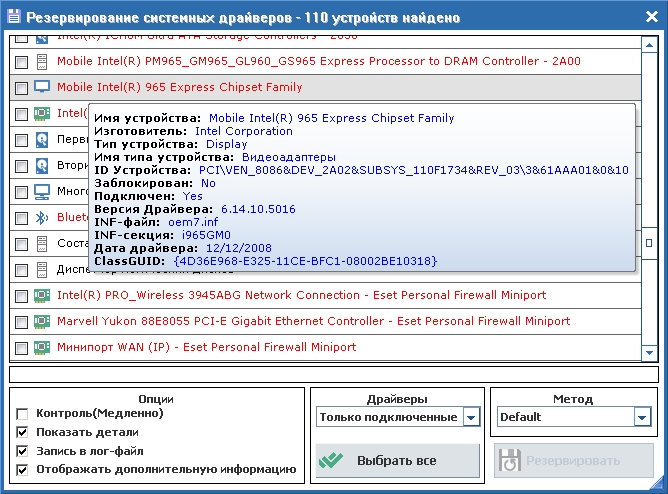Toggle 'Запись в лог-файл' checkbox

point(22,451)
